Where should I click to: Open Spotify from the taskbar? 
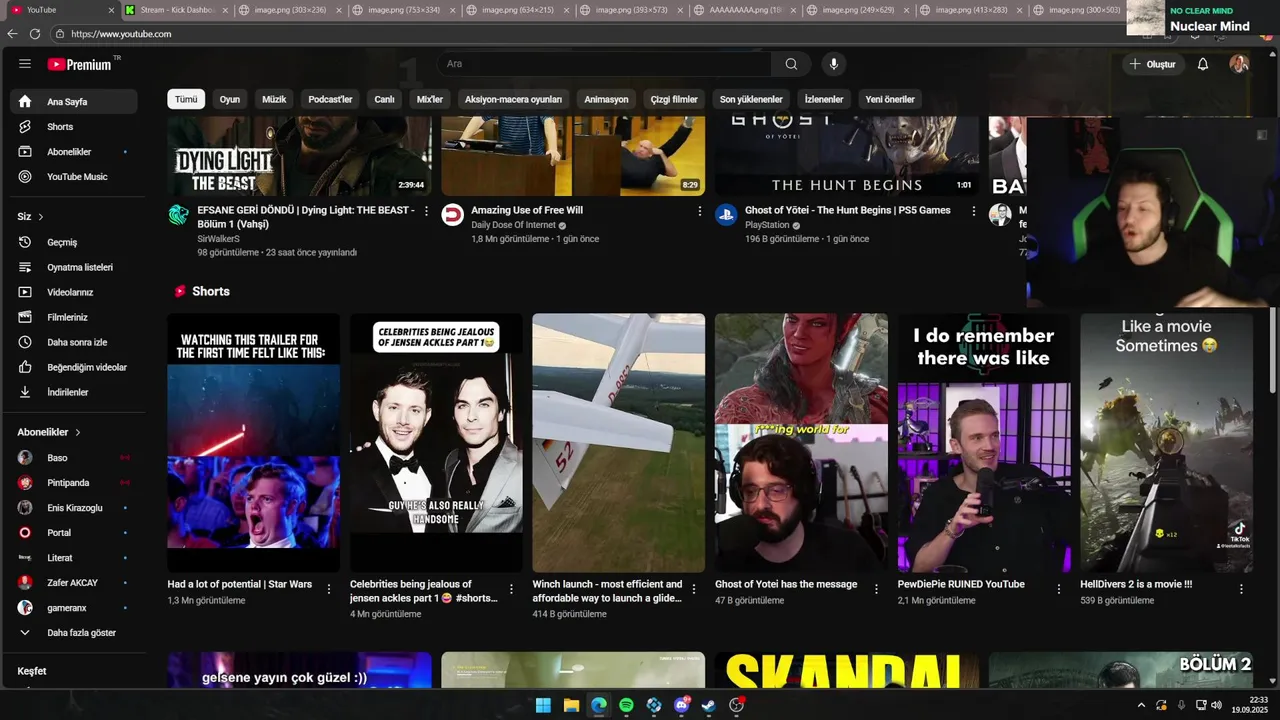click(626, 705)
